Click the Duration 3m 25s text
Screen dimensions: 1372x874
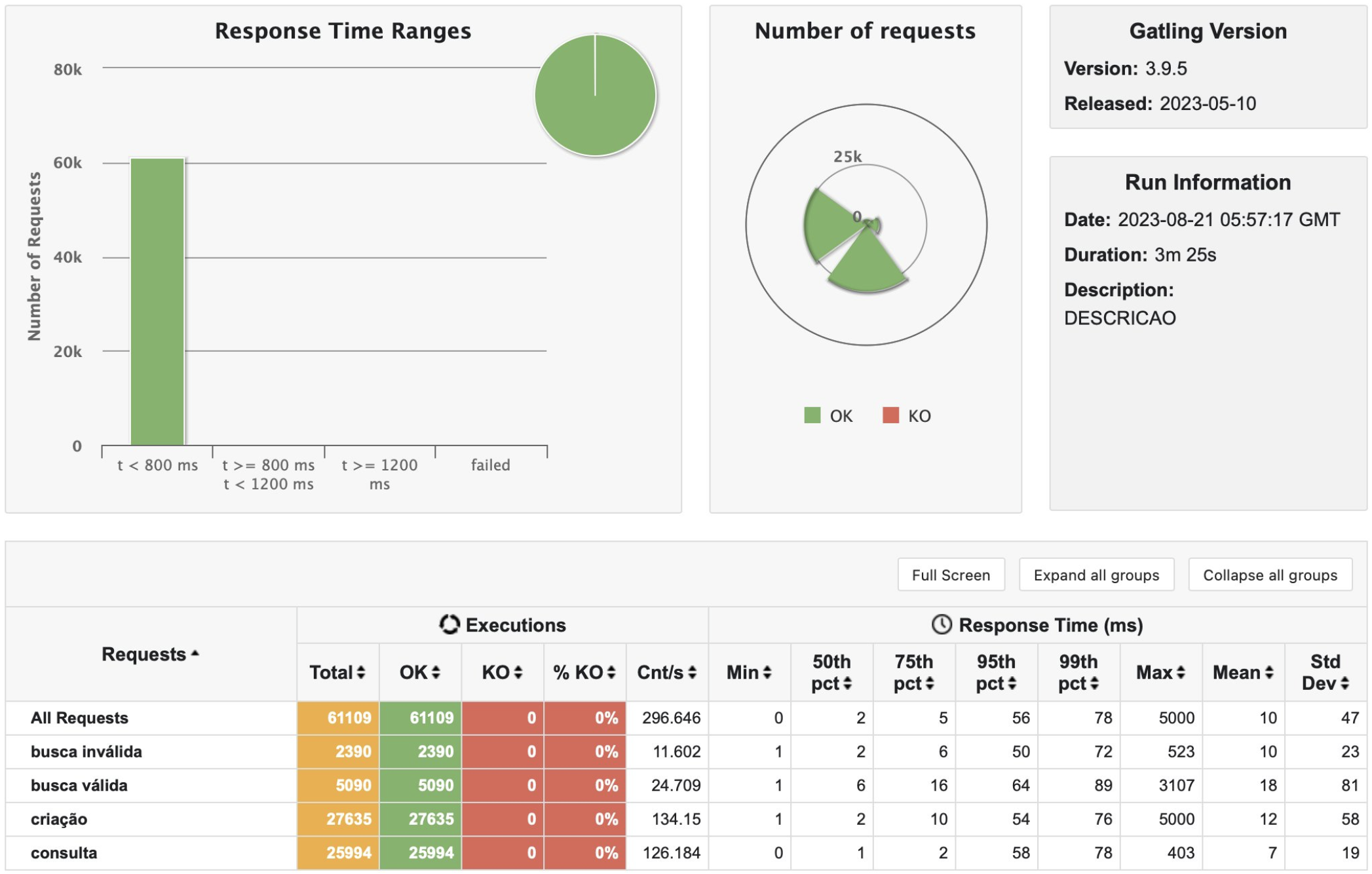tap(1185, 255)
